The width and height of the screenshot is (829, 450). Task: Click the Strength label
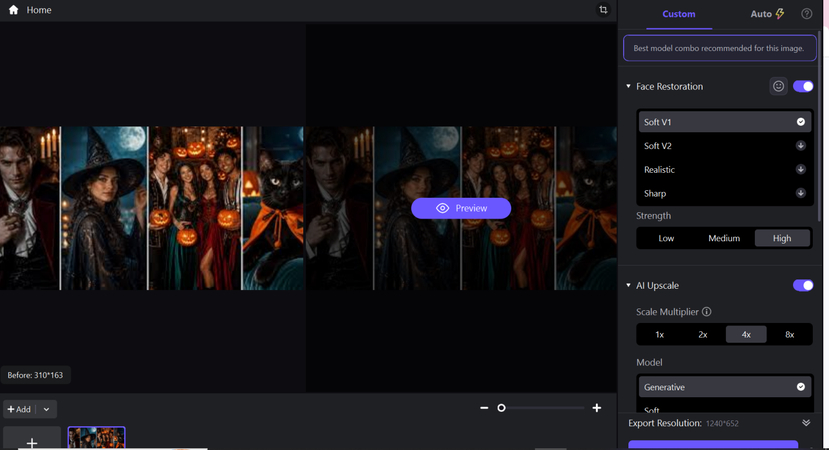[x=653, y=215]
